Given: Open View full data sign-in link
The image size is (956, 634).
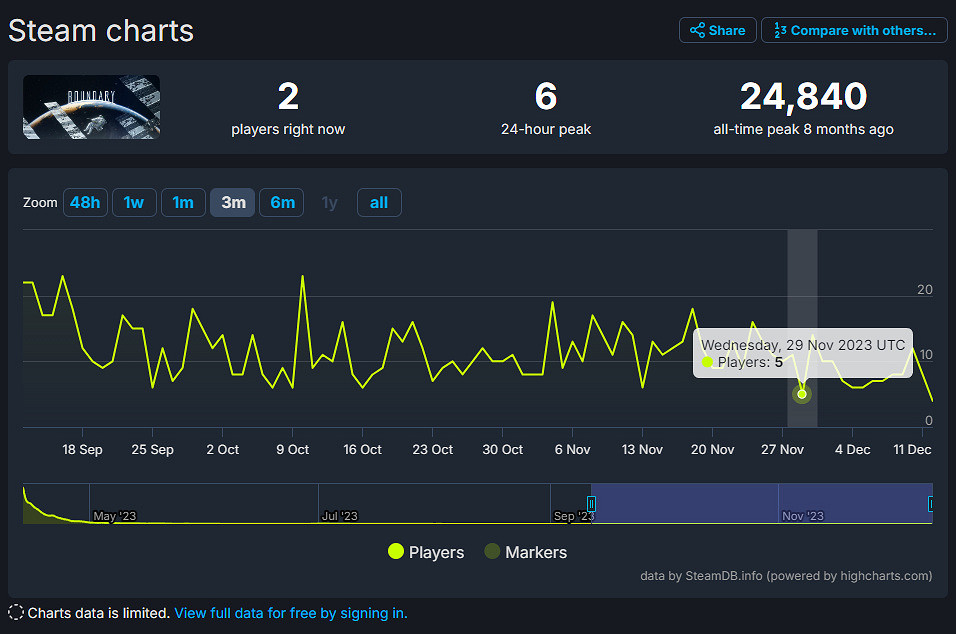Looking at the screenshot, I should click(x=291, y=613).
